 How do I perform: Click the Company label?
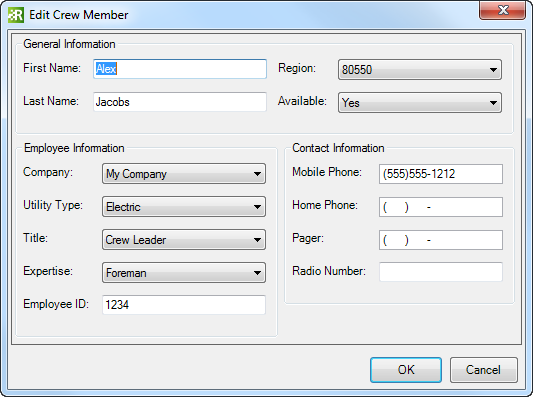click(48, 172)
